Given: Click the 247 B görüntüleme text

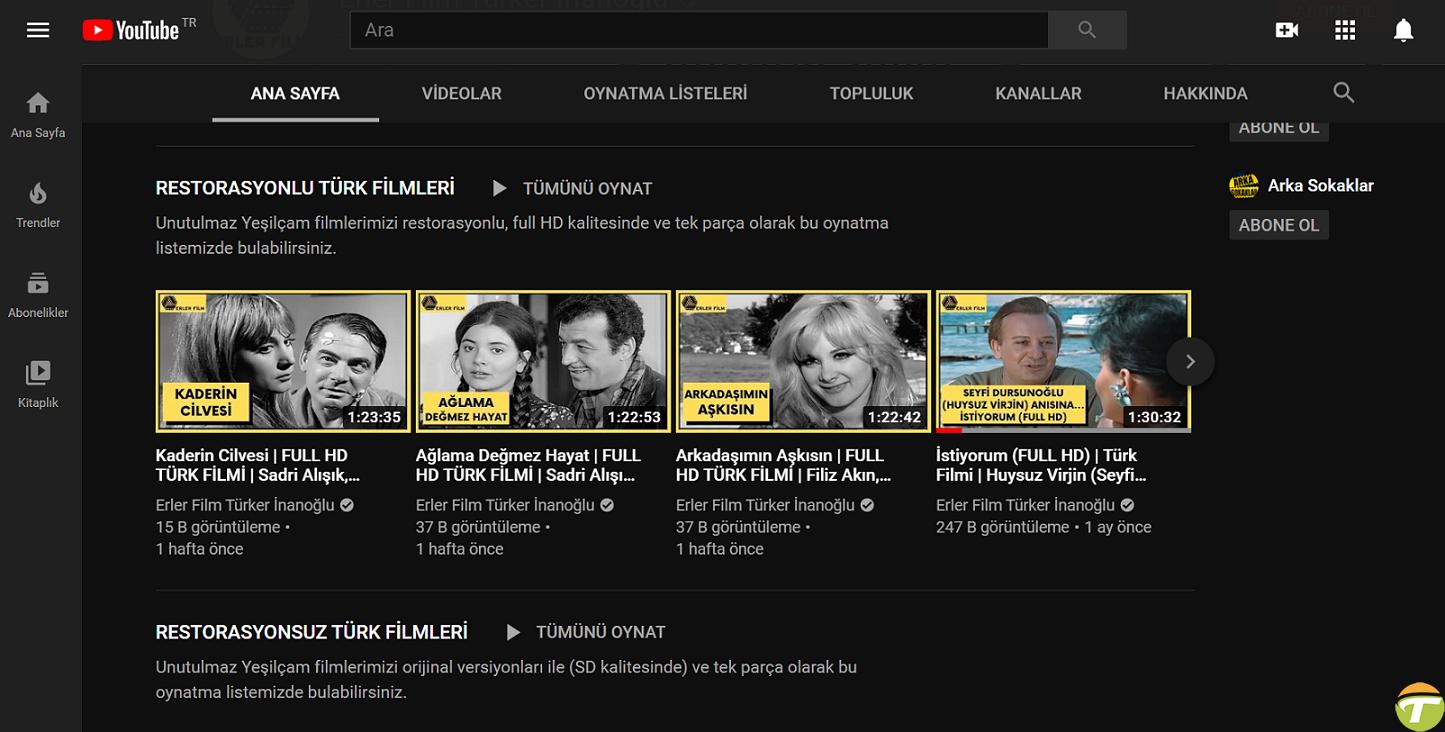Looking at the screenshot, I should tap(1003, 527).
